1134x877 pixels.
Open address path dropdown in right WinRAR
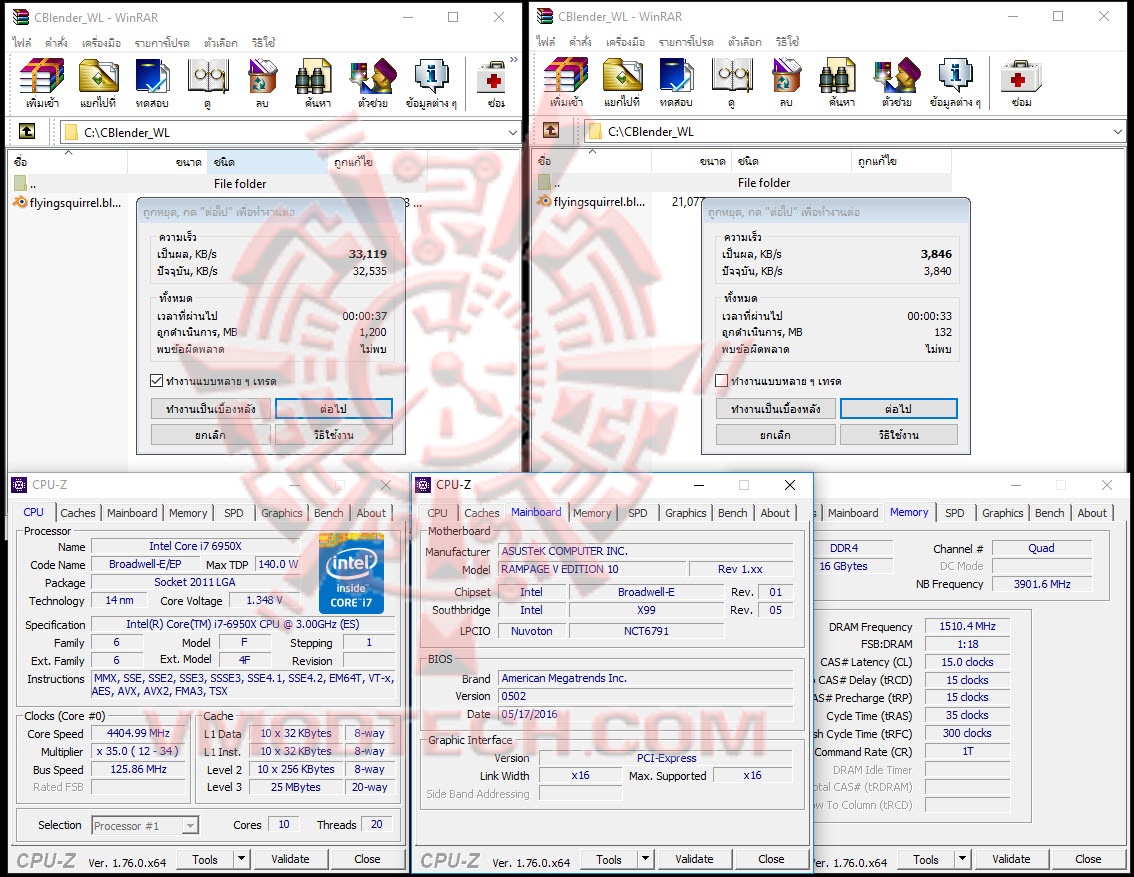[x=1117, y=132]
